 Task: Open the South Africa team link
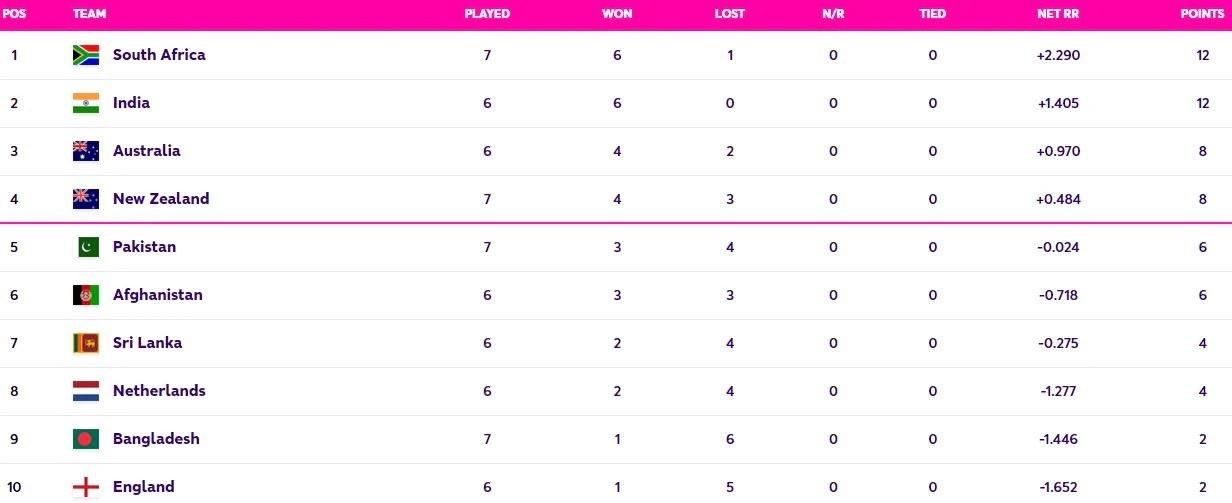click(x=159, y=55)
